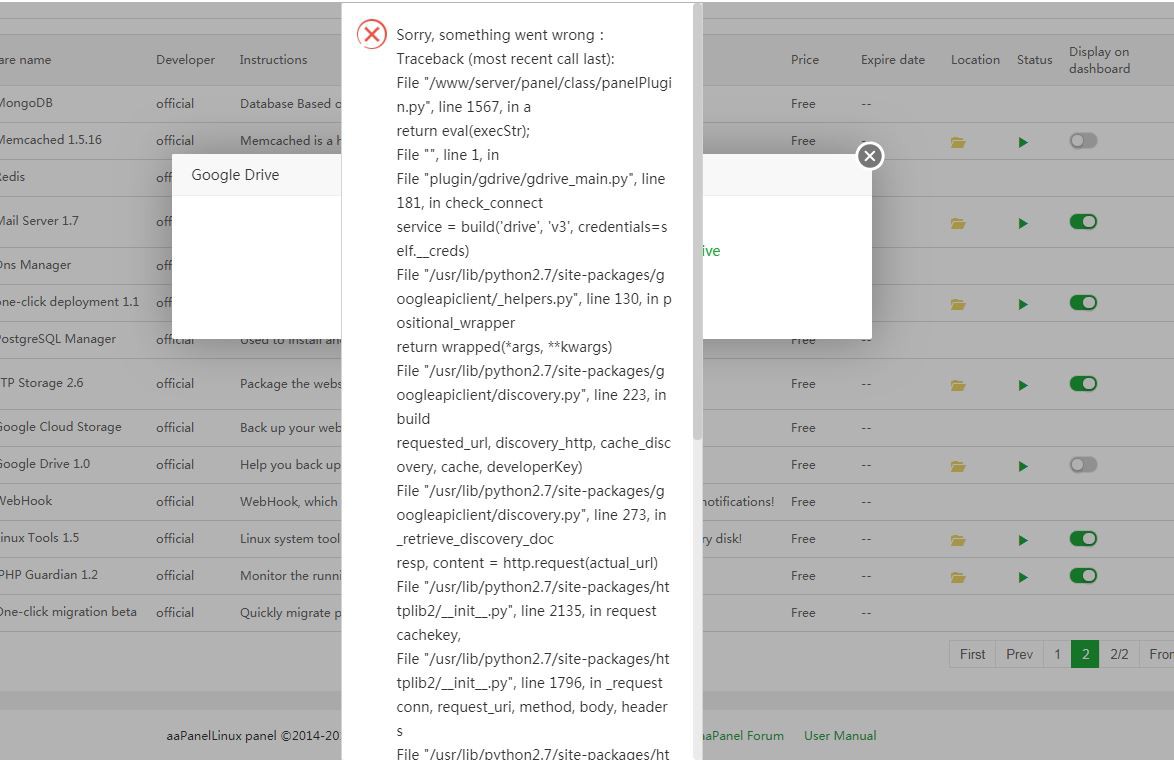The image size is (1174, 760).
Task: Disable Mail Server dashboard display toggle
Action: pyautogui.click(x=1083, y=222)
